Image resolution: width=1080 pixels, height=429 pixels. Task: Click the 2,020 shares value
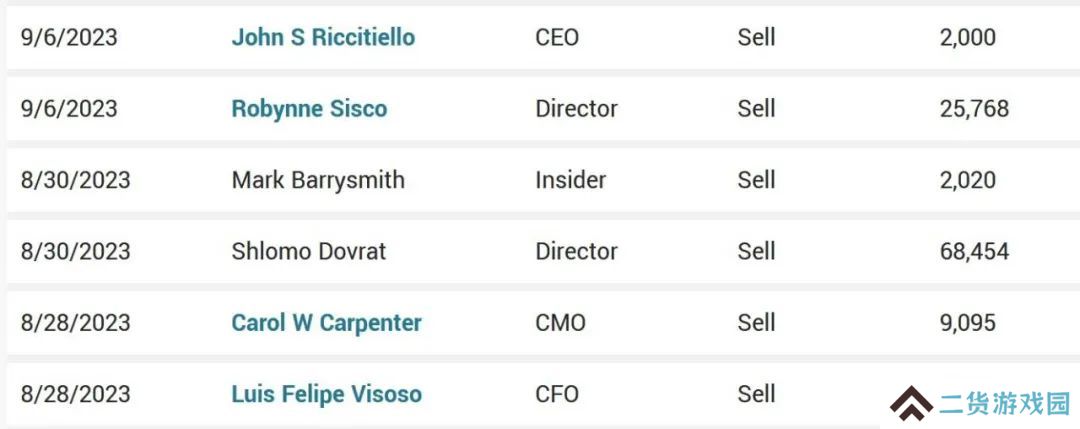(x=967, y=180)
